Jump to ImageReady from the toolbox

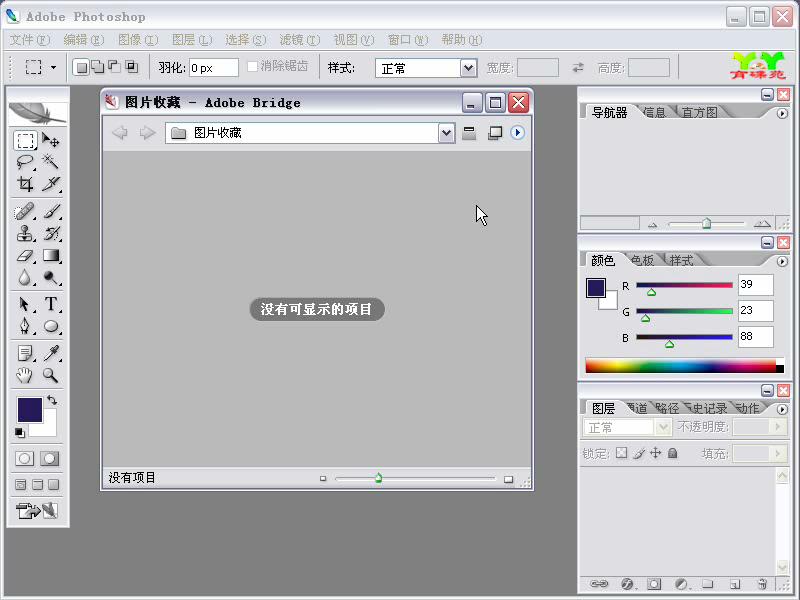click(x=37, y=510)
